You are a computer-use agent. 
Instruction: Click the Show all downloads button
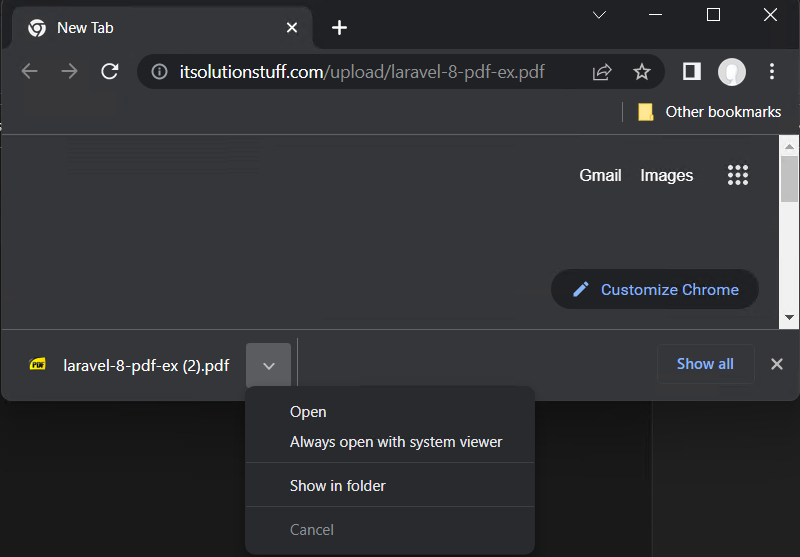[x=705, y=364]
